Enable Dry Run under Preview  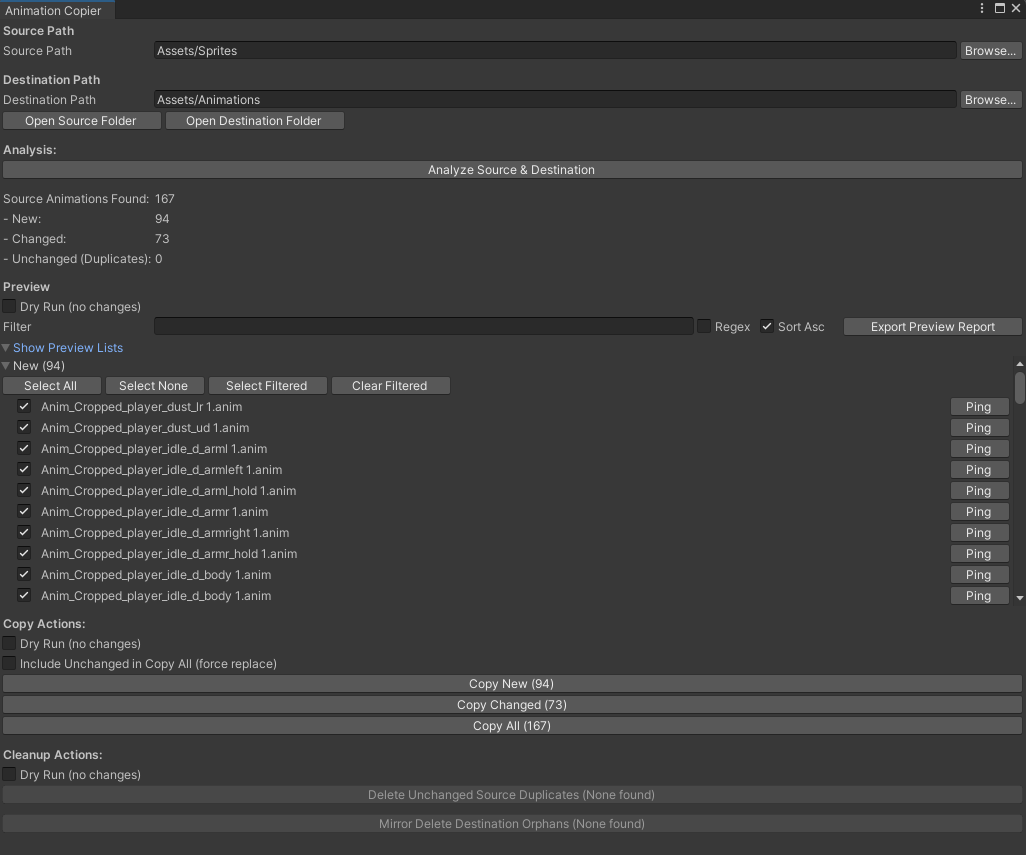tap(9, 307)
